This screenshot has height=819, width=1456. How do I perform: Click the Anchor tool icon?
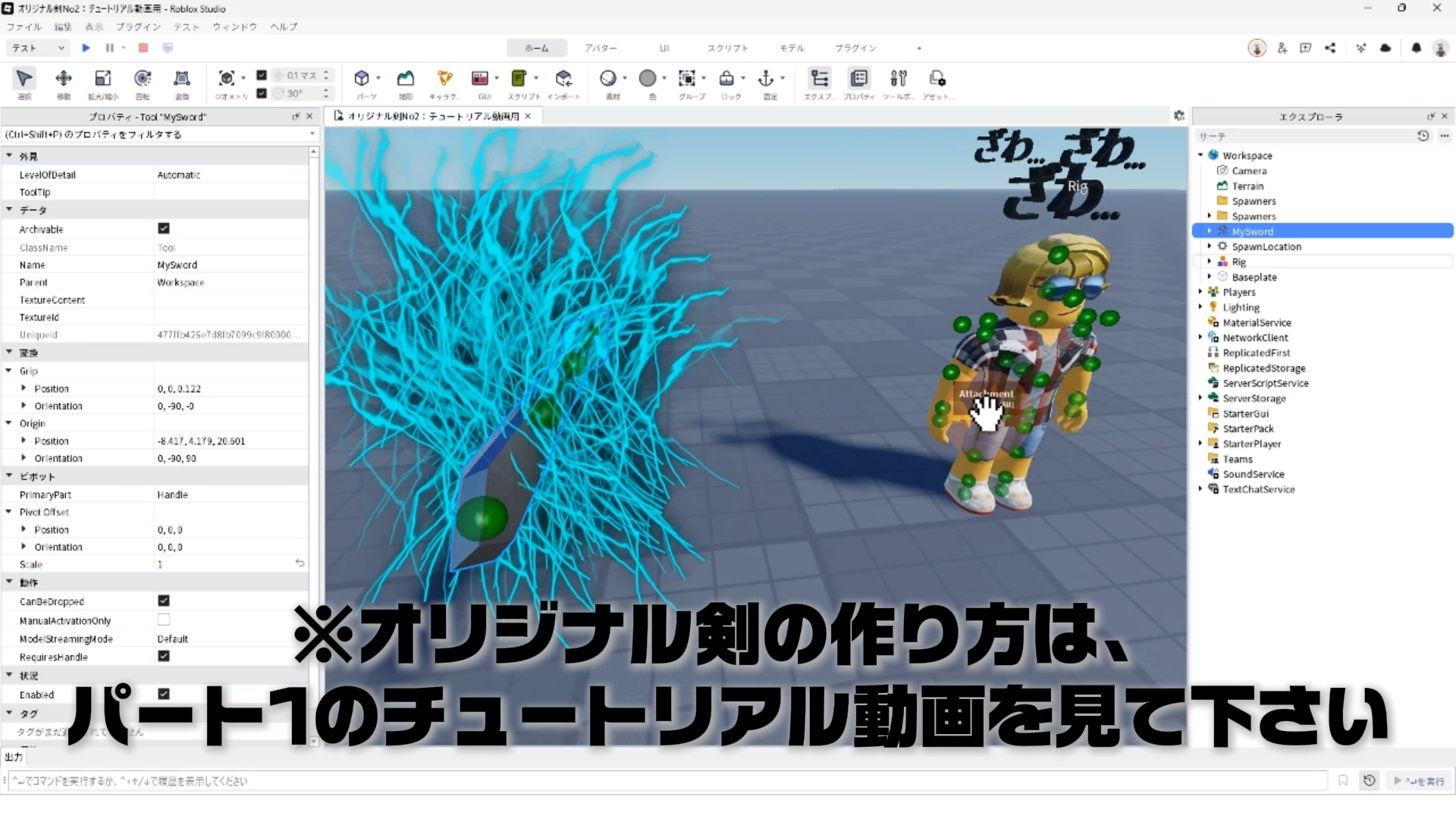pyautogui.click(x=766, y=79)
